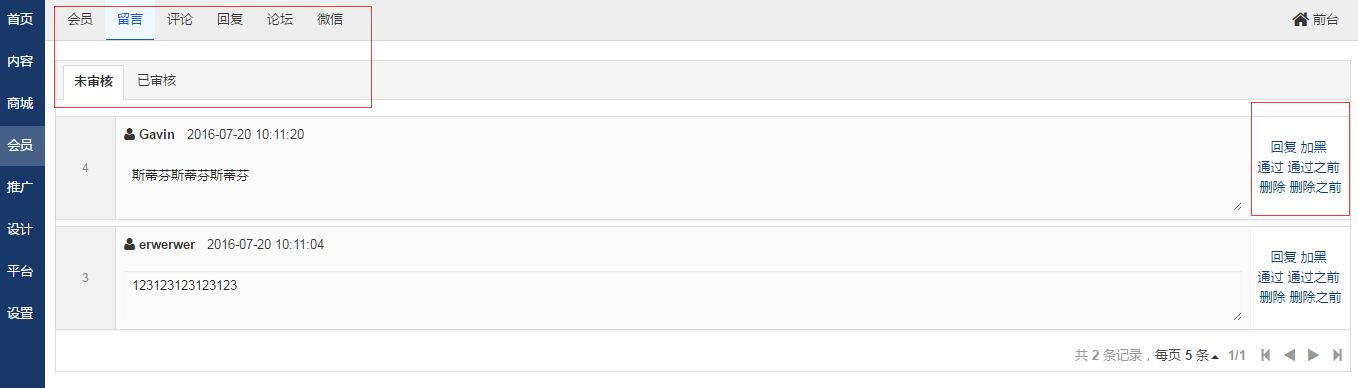Select 论坛 in the top tabs
1358x388 pixels.
pos(280,19)
